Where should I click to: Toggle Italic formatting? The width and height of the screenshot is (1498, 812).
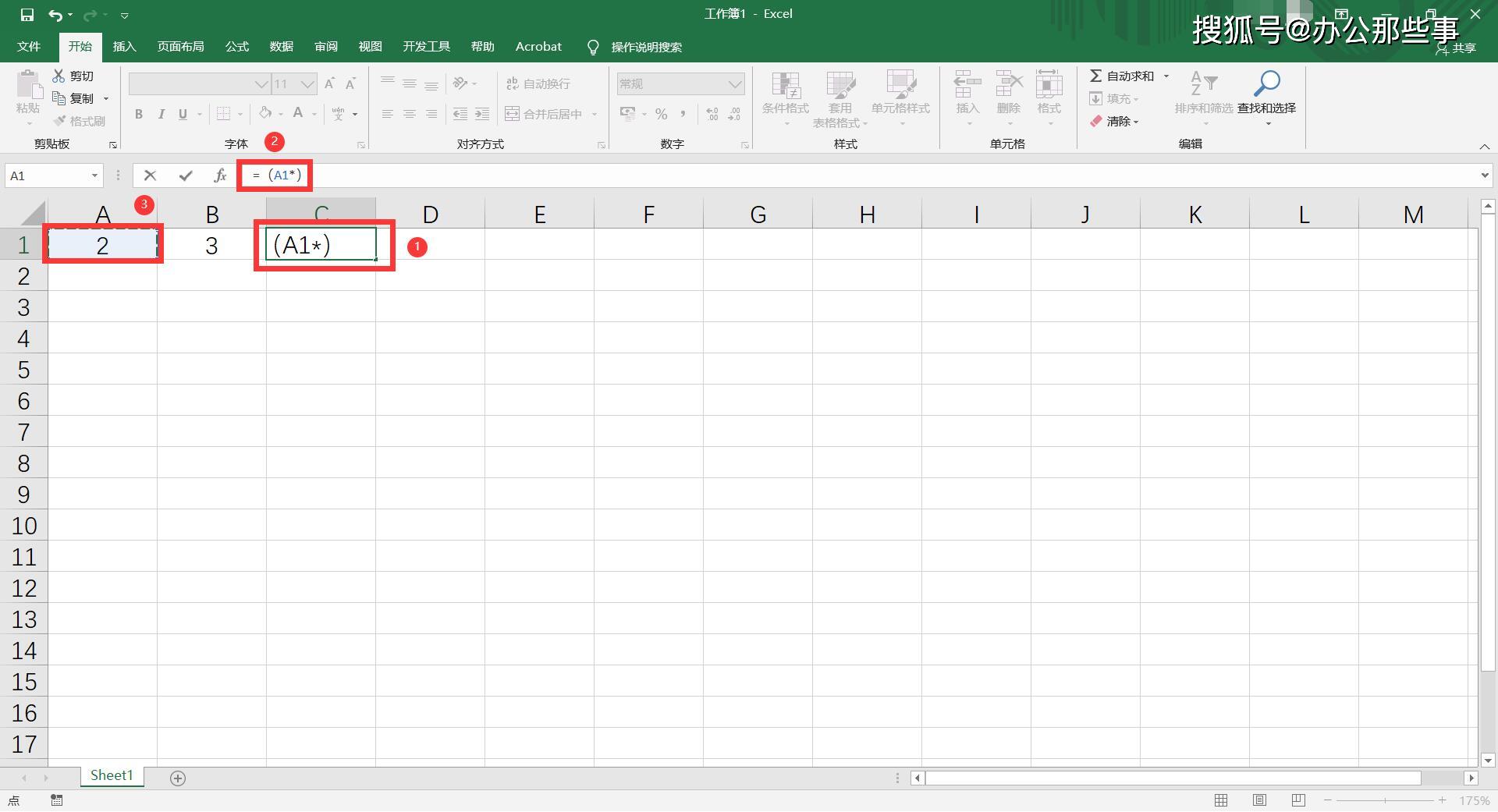click(x=161, y=114)
